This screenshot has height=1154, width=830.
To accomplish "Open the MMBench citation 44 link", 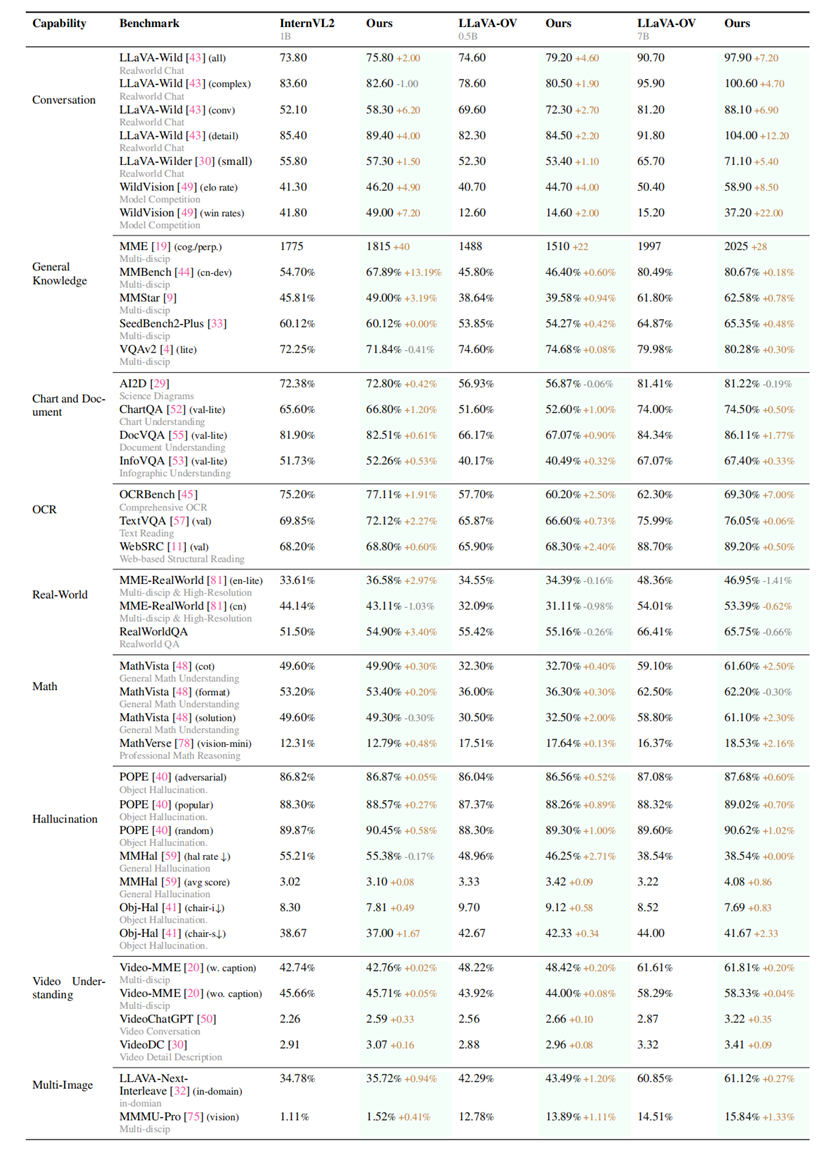I will coord(187,272).
